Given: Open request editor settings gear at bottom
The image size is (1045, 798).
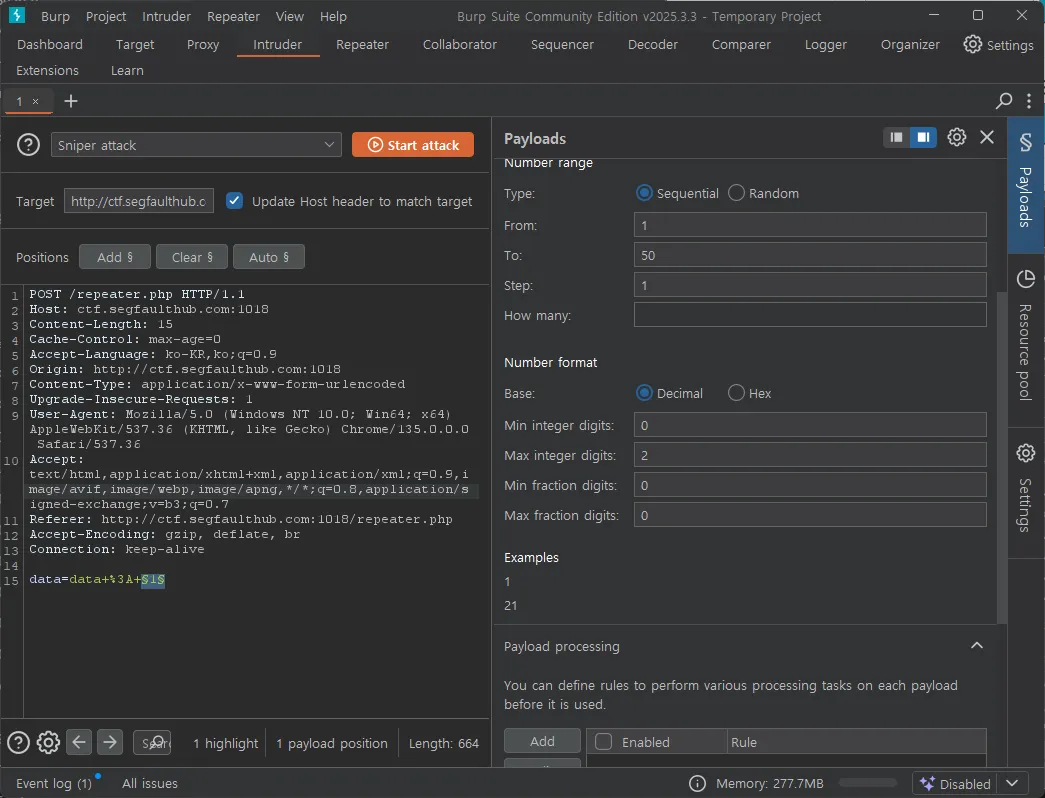Looking at the screenshot, I should (48, 742).
